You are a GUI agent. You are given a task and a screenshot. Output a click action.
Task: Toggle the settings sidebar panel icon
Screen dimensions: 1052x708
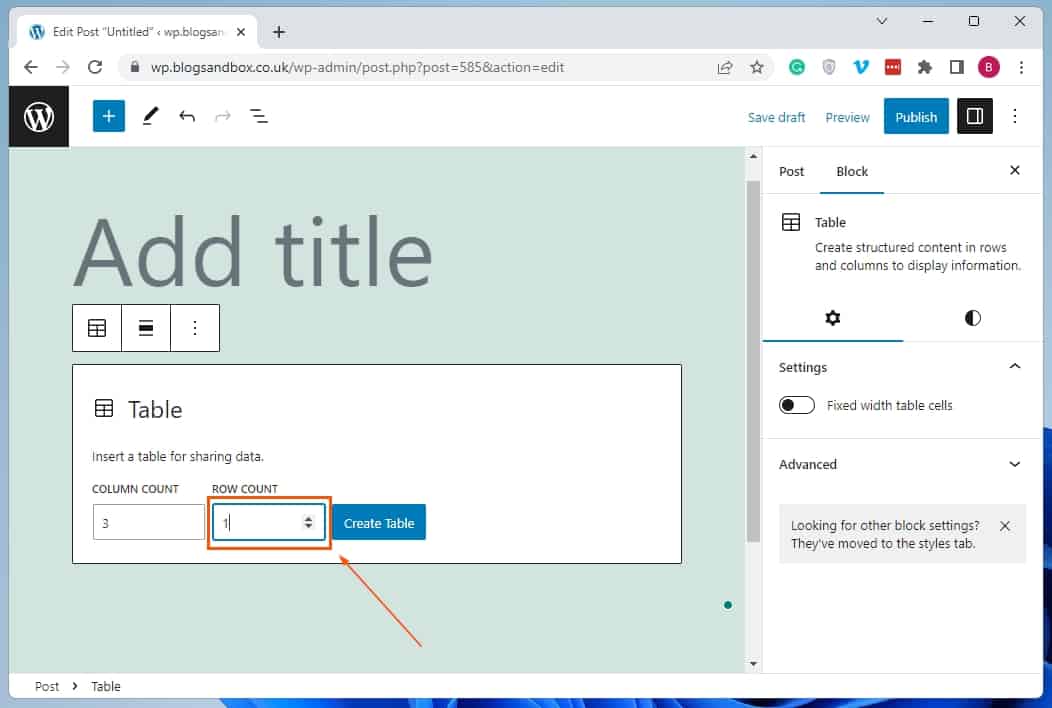click(974, 116)
